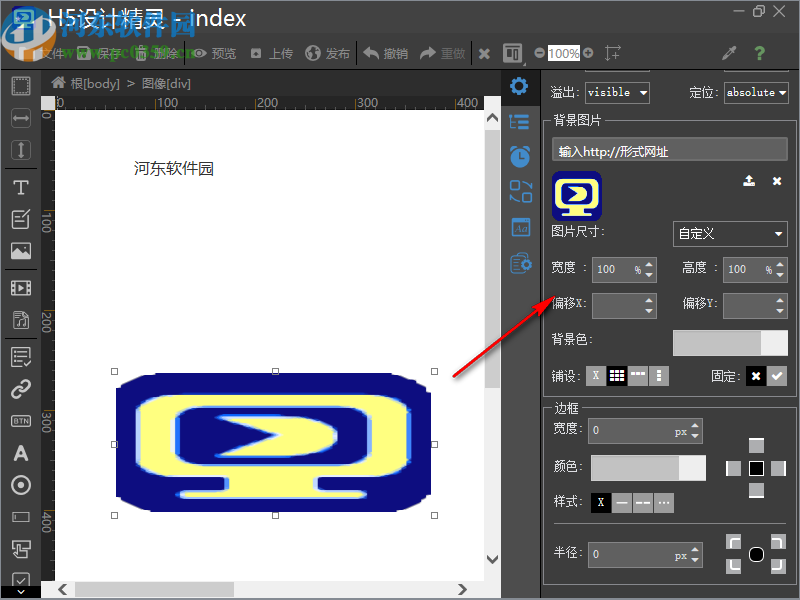The height and width of the screenshot is (600, 800).
Task: Select the Image tool in left sidebar
Action: click(20, 252)
